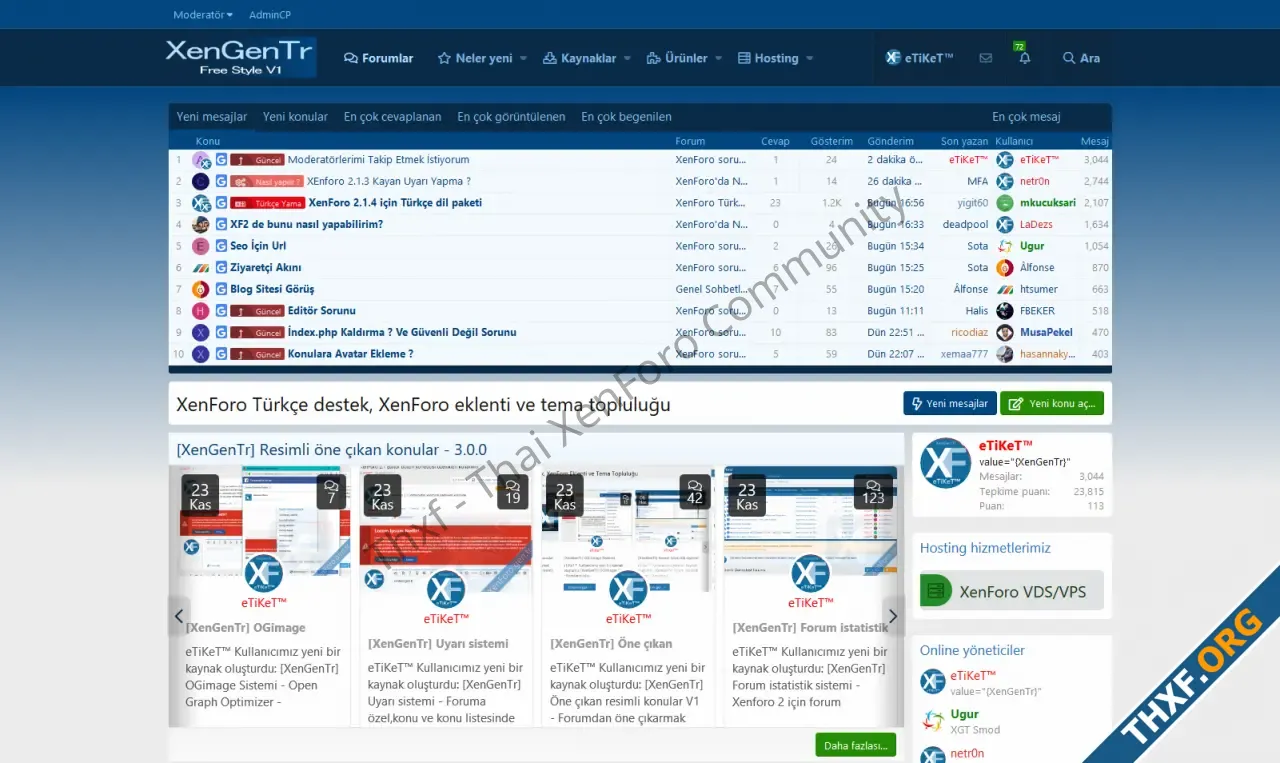Open the Hosting hizmetlerimiz heading link
The height and width of the screenshot is (763, 1280).
[985, 548]
